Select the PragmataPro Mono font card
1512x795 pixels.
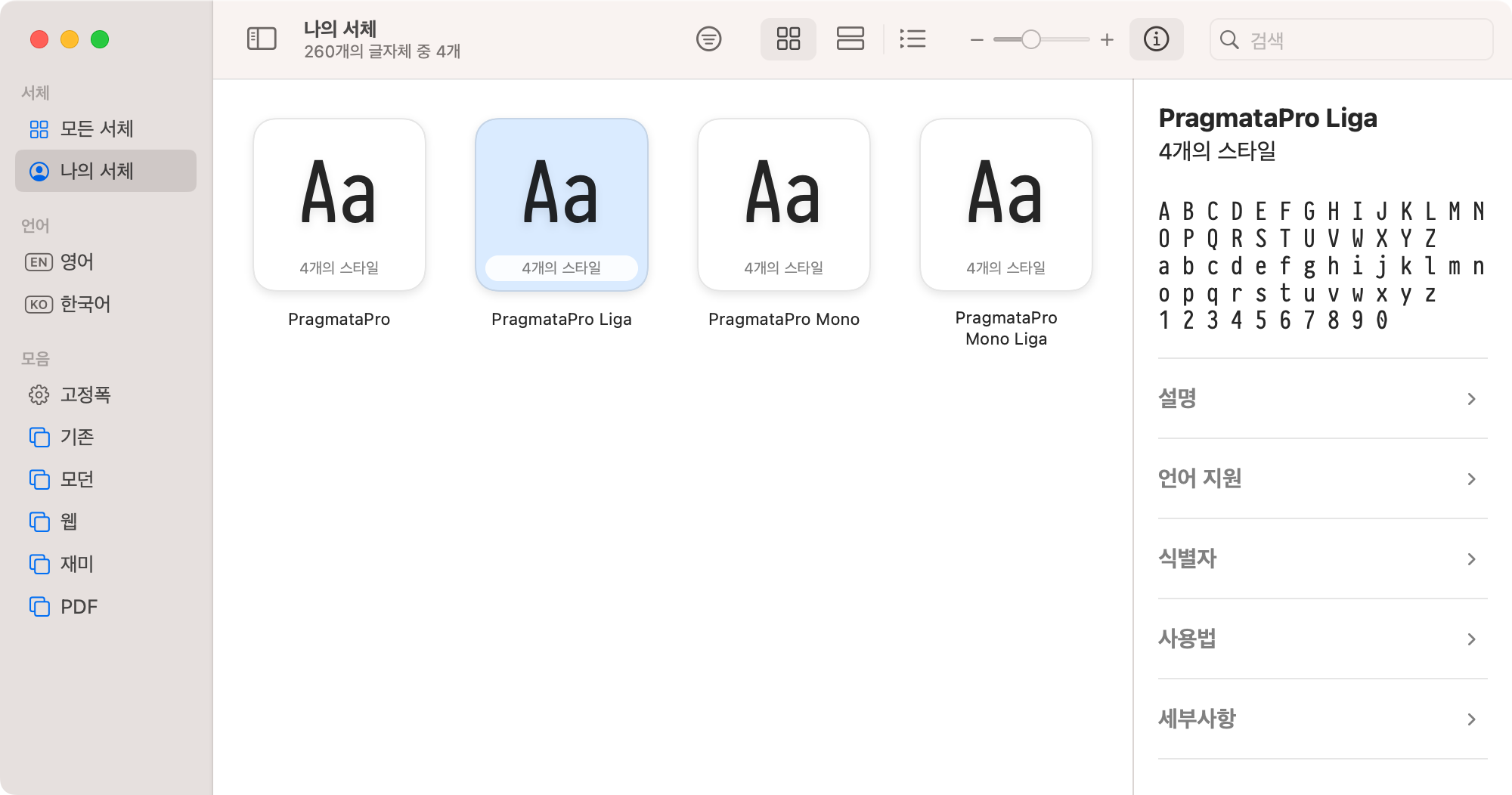(x=784, y=205)
